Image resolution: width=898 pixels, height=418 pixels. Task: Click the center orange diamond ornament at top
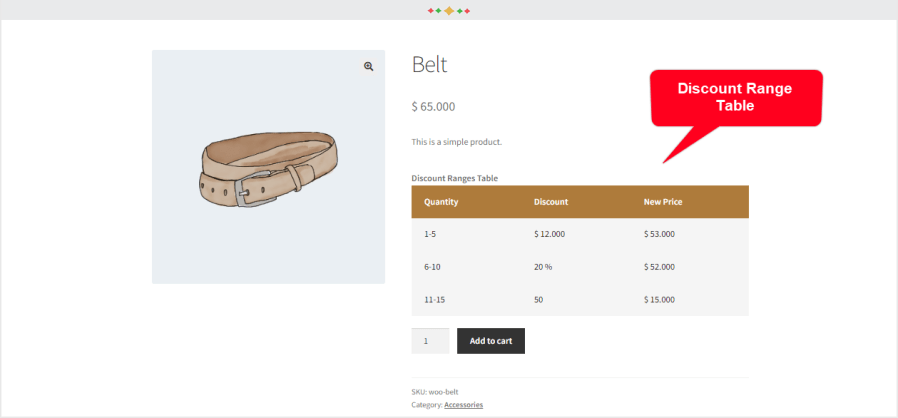pos(449,11)
